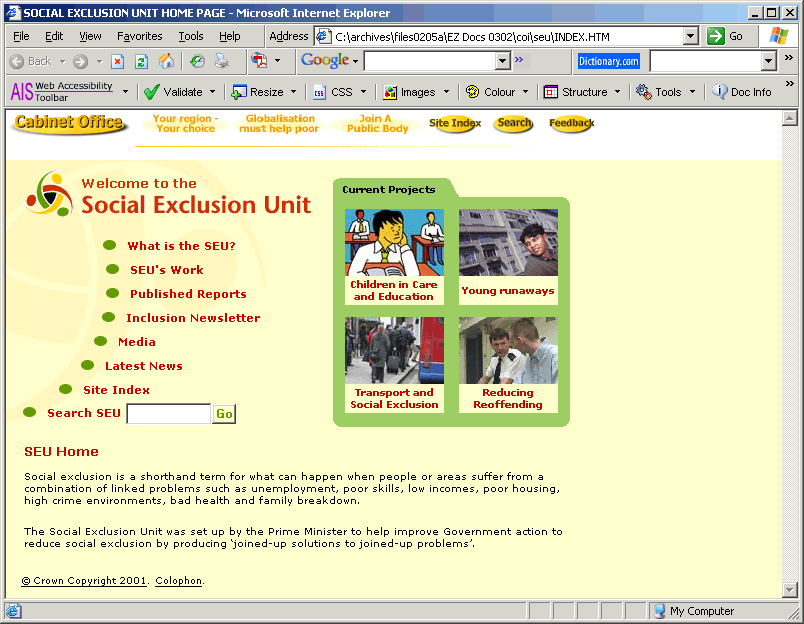Click the My Computer zone icon
Image resolution: width=804 pixels, height=624 pixels.
[660, 611]
